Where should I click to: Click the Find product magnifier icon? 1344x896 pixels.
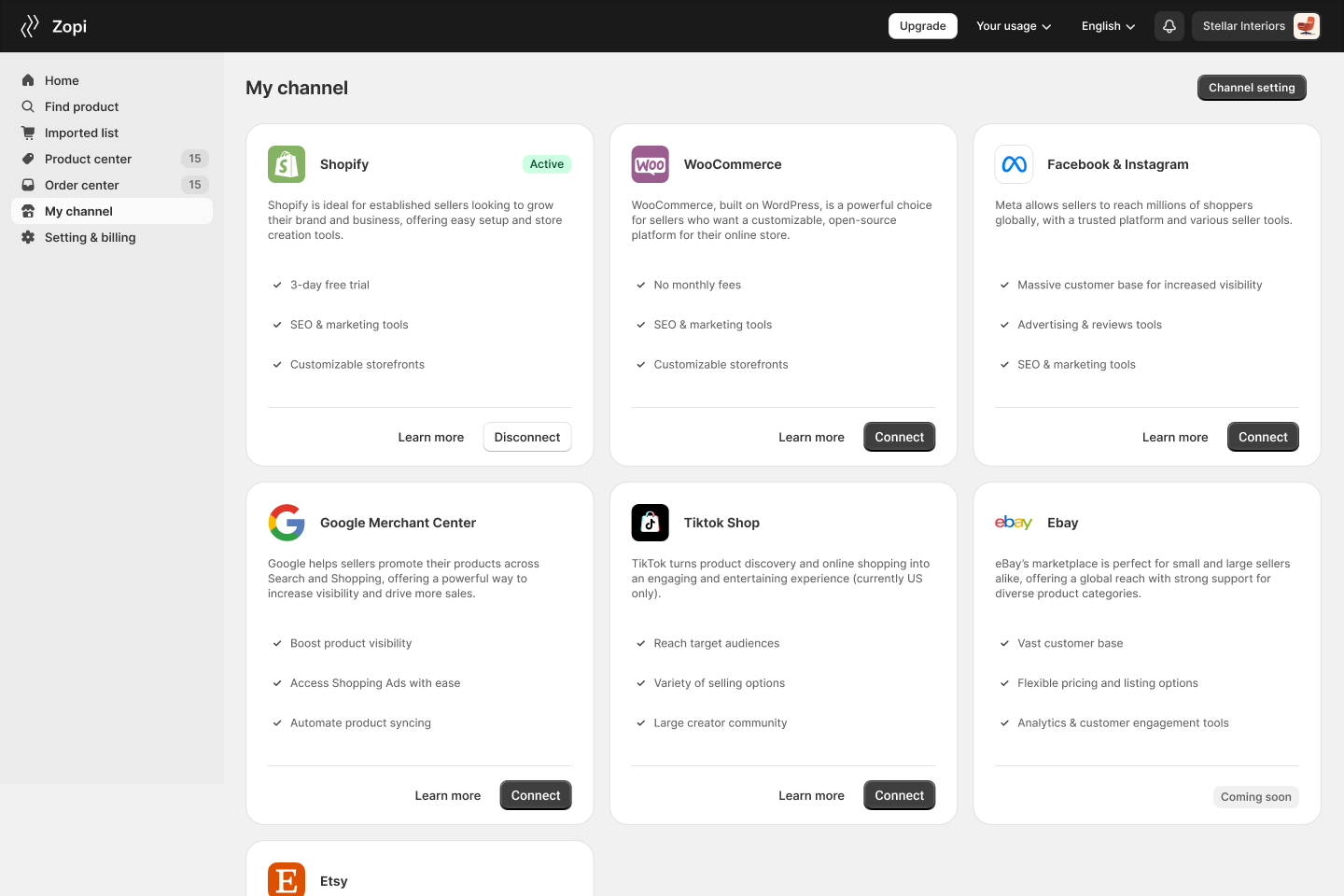tap(28, 106)
